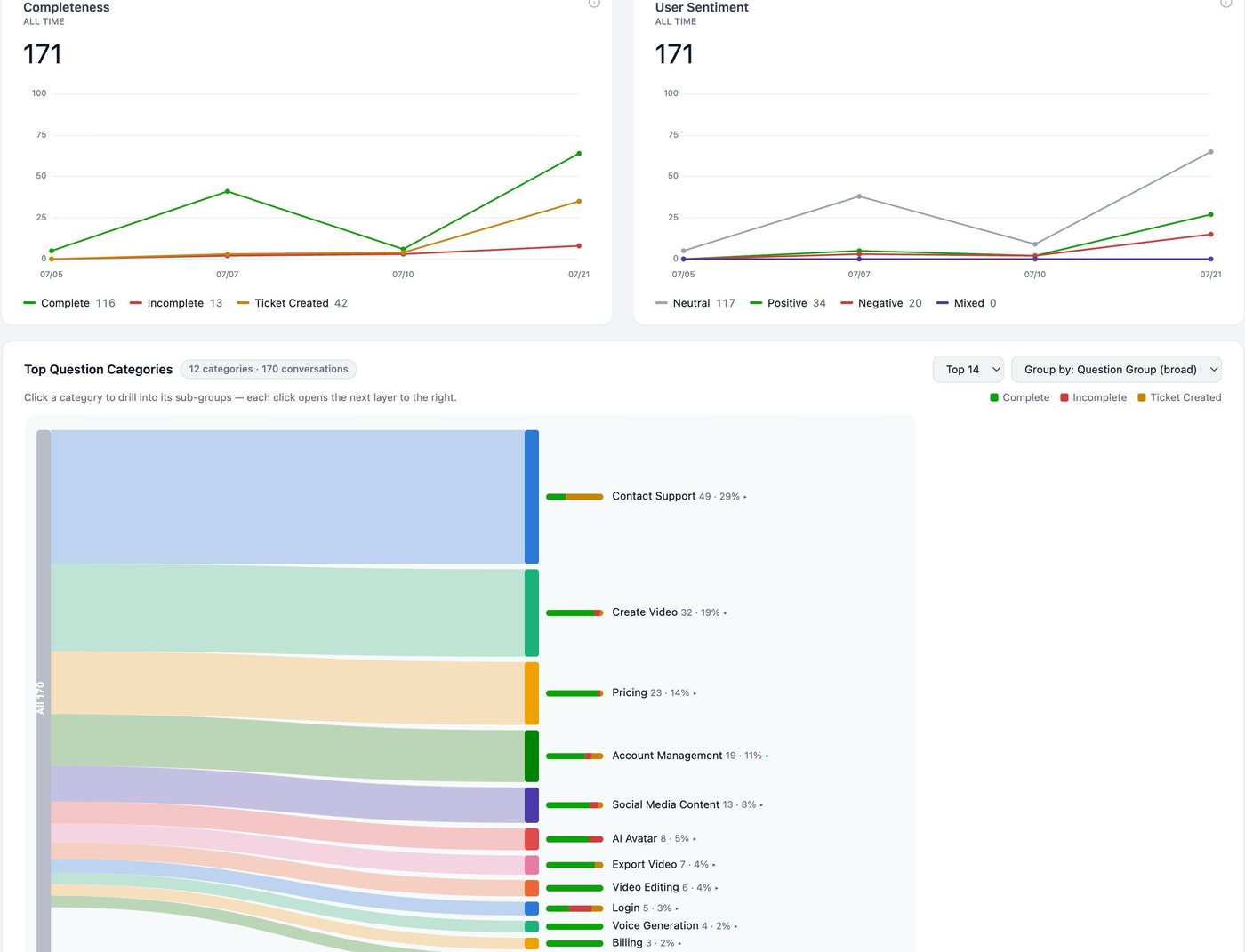Click Complete data point at 07/07
1245x952 pixels.
228,191
